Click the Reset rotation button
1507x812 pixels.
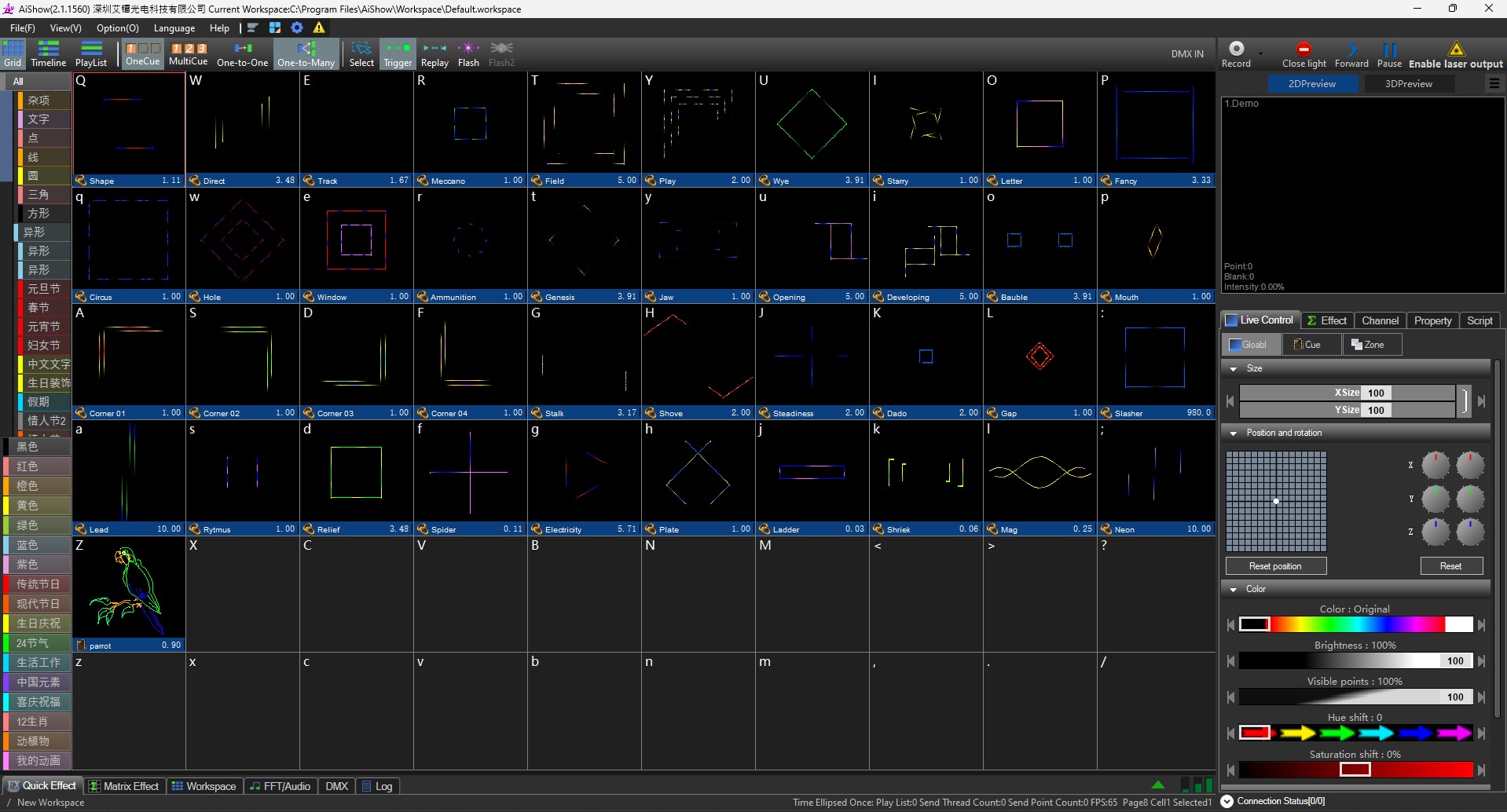coord(1450,566)
